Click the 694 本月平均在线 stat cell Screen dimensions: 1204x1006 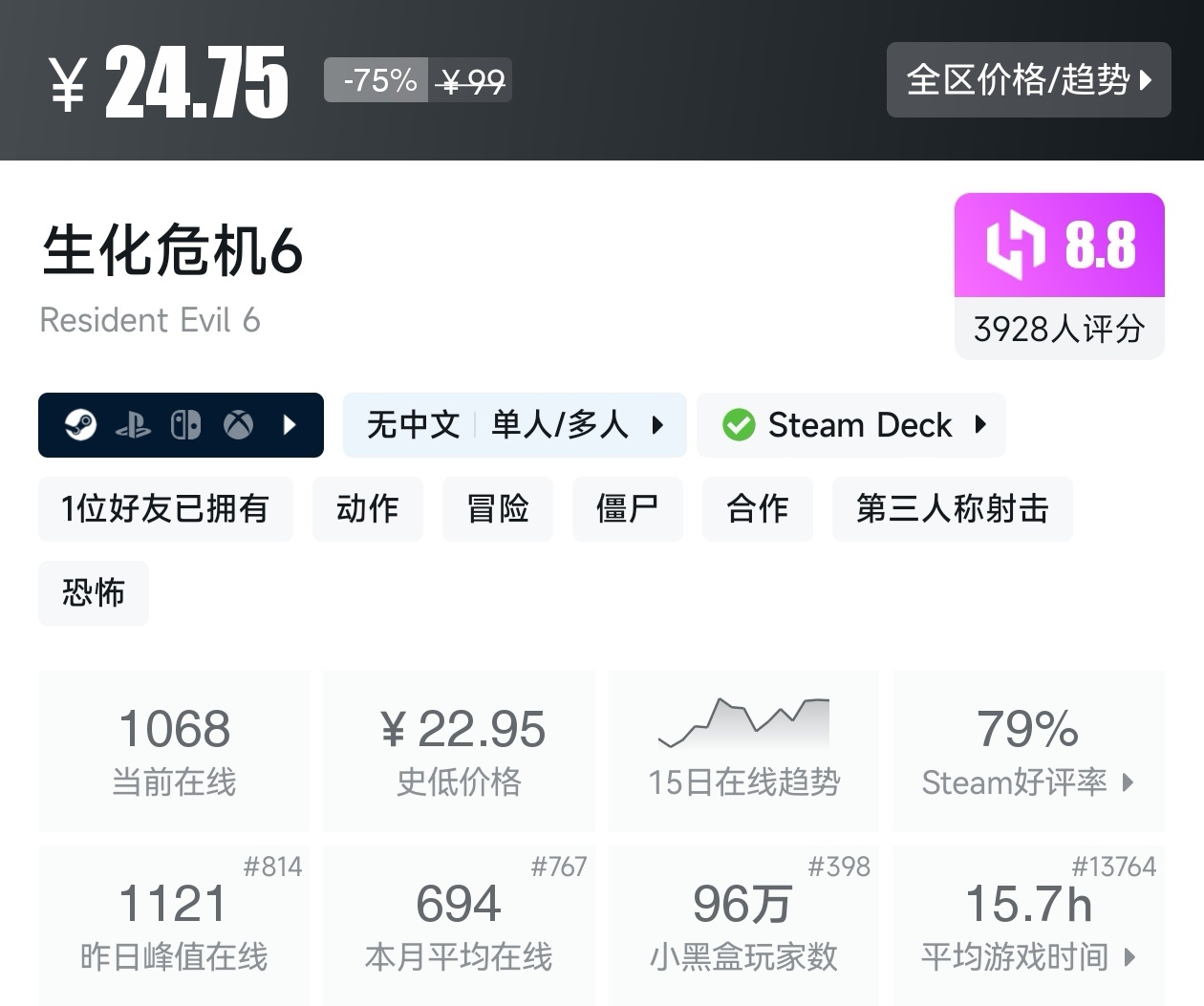[460, 925]
